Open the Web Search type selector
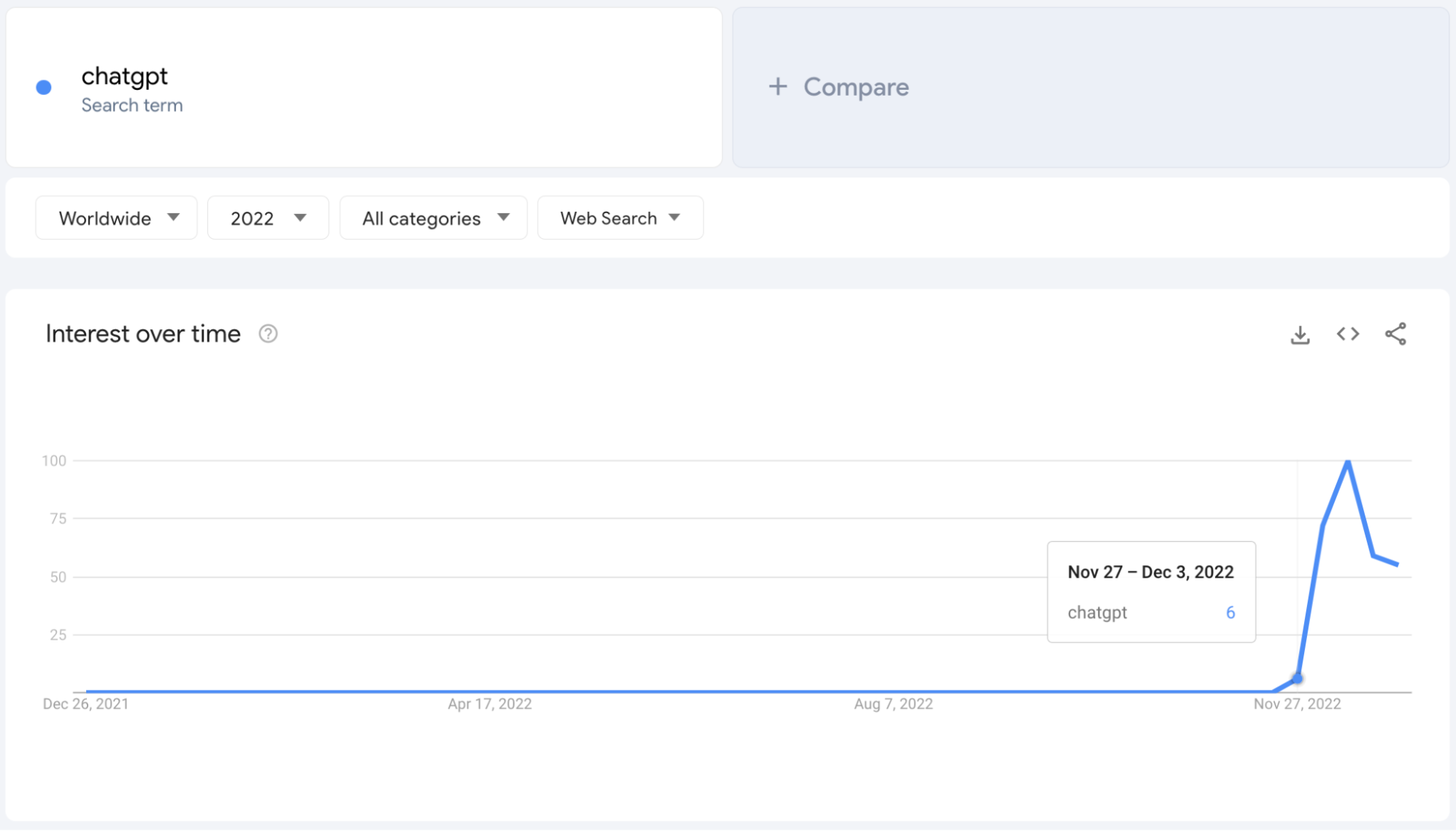This screenshot has width=1456, height=831. pos(619,218)
